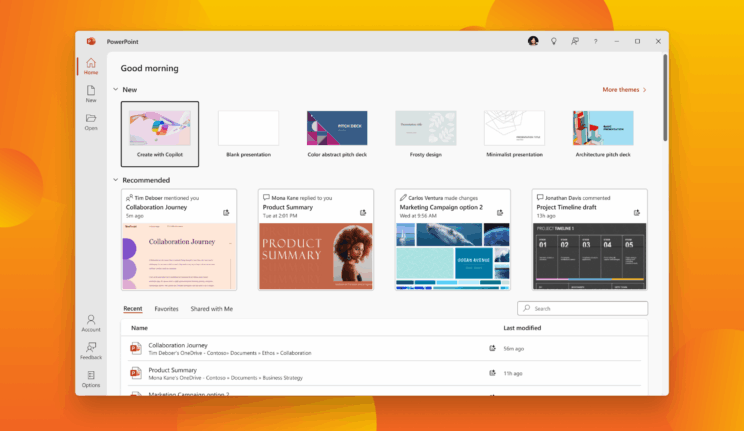Click in the Search input field
Screen dimensions: 744x431
[x=583, y=308]
